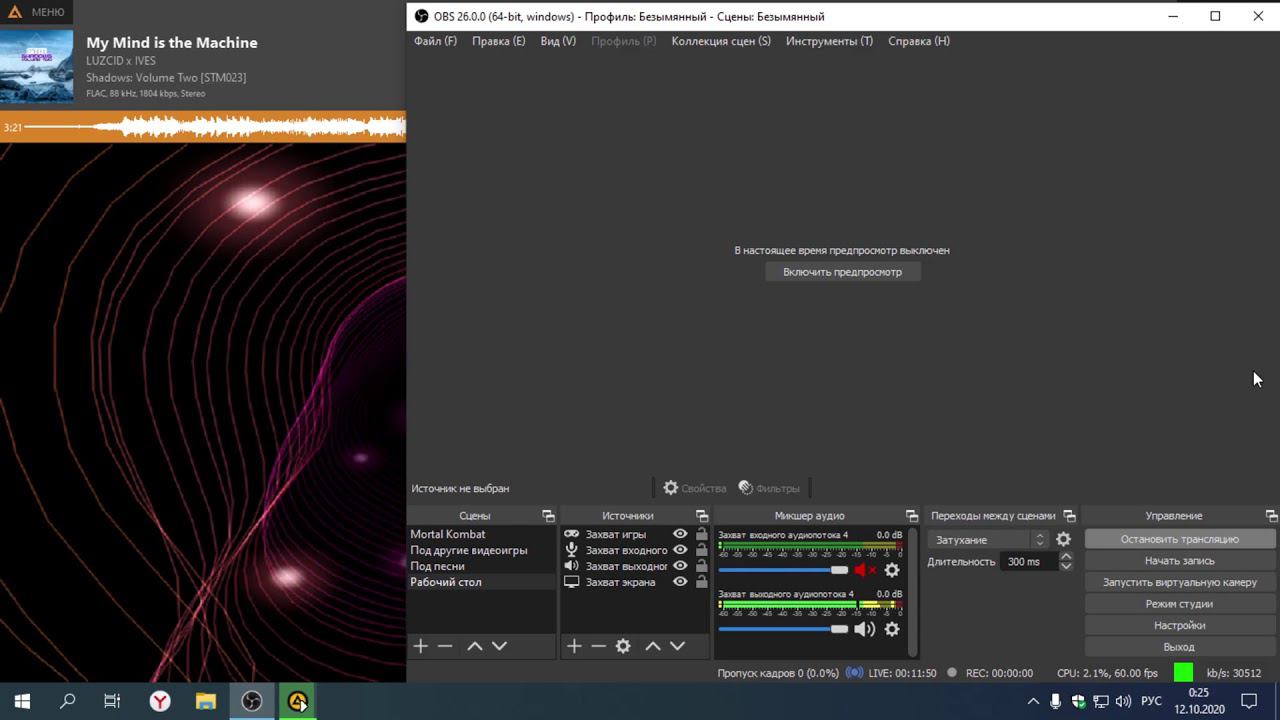The width and height of the screenshot is (1280, 720).
Task: Click Включить предпросмотр button
Action: point(842,272)
